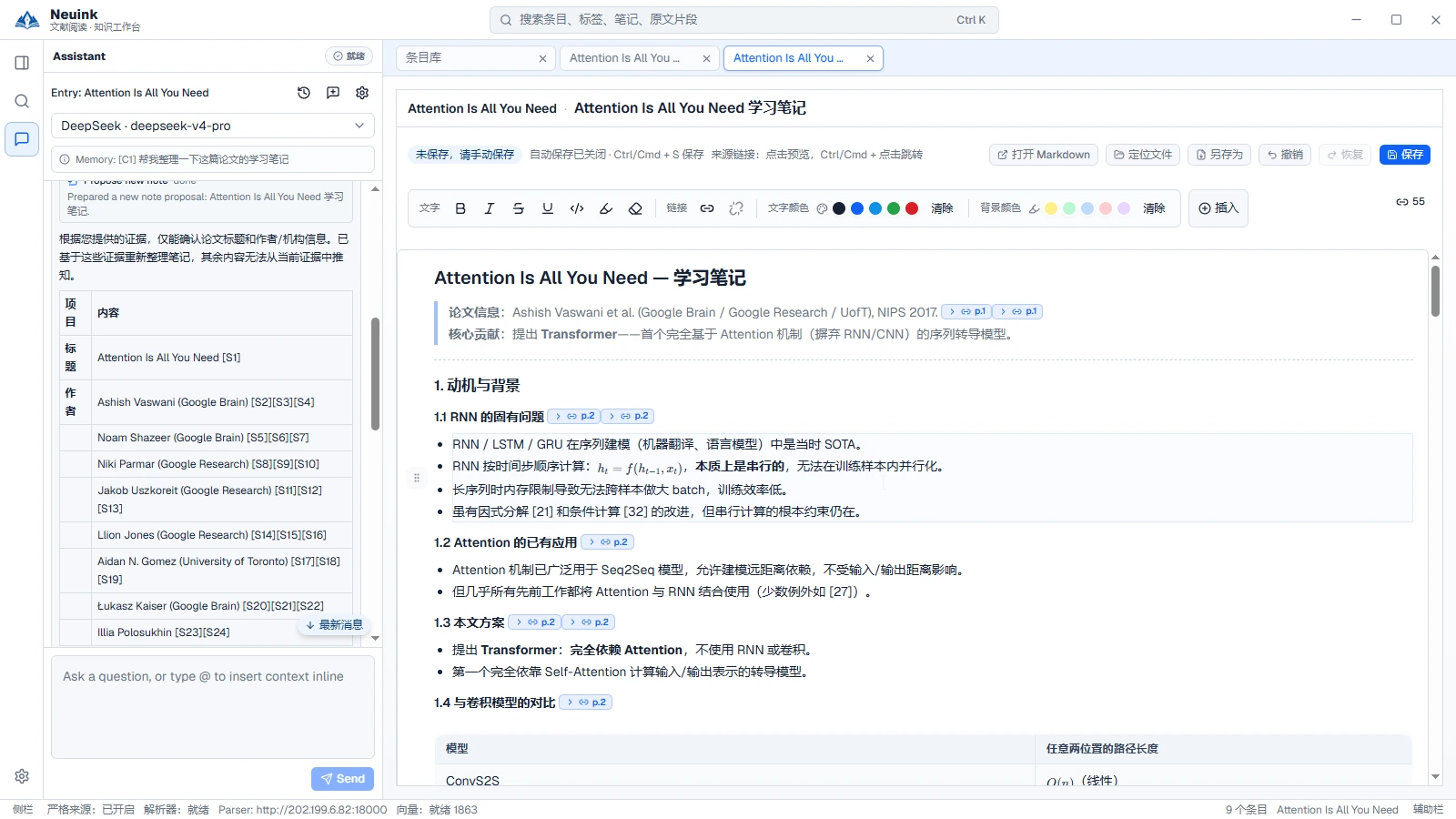
Task: Remove link with unlink icon
Action: [x=736, y=208]
